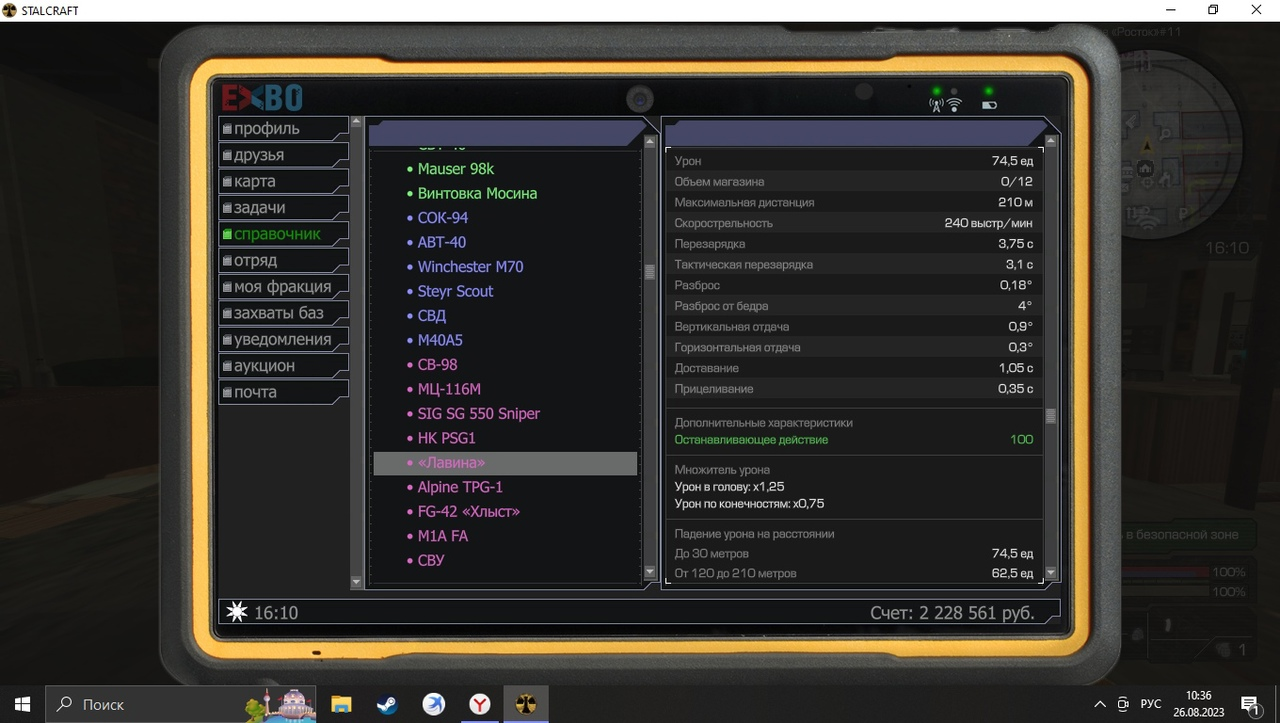Open the карта menu section
1280x723 pixels.
click(283, 181)
